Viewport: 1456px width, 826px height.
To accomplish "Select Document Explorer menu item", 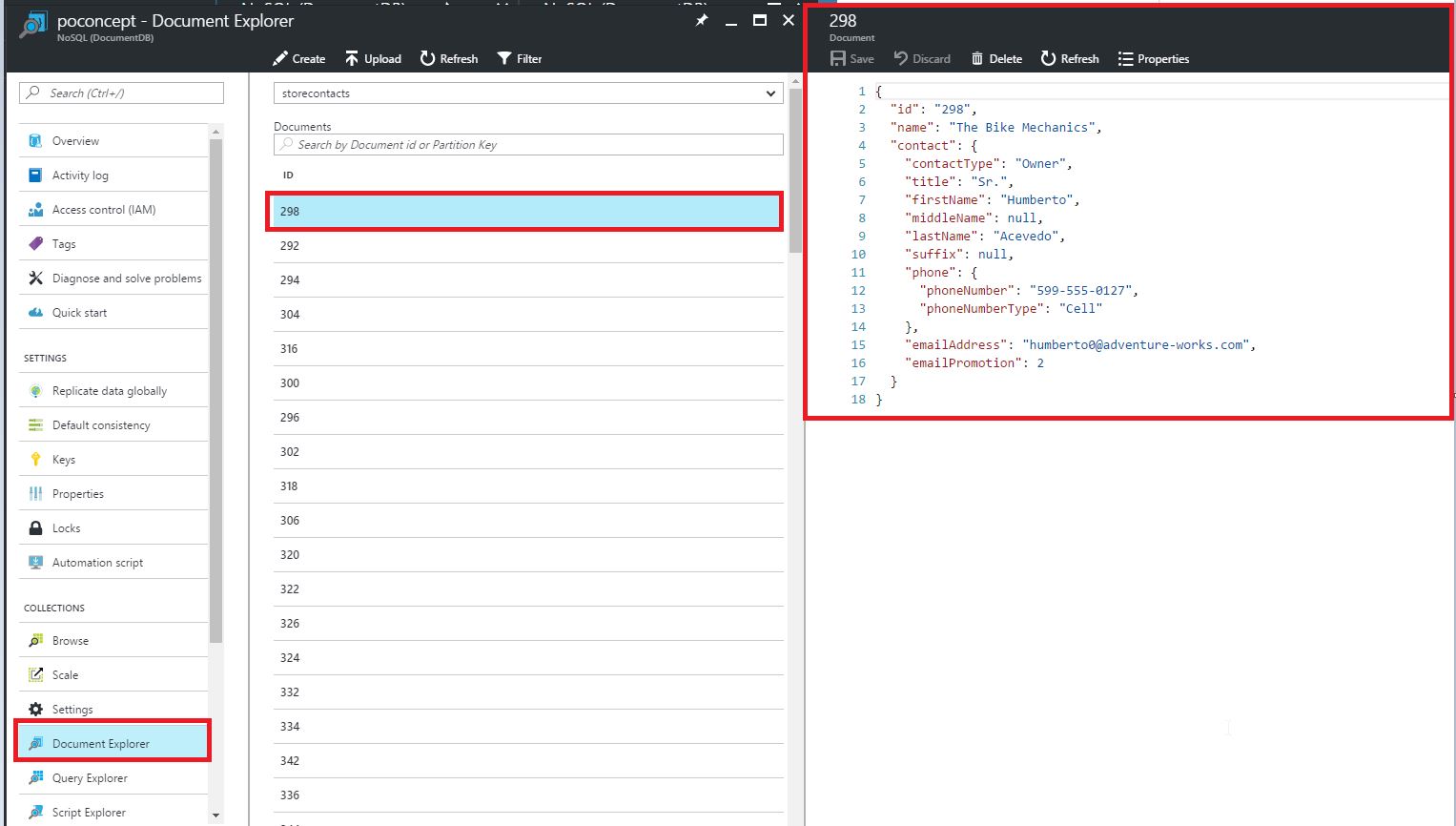I will [x=113, y=744].
